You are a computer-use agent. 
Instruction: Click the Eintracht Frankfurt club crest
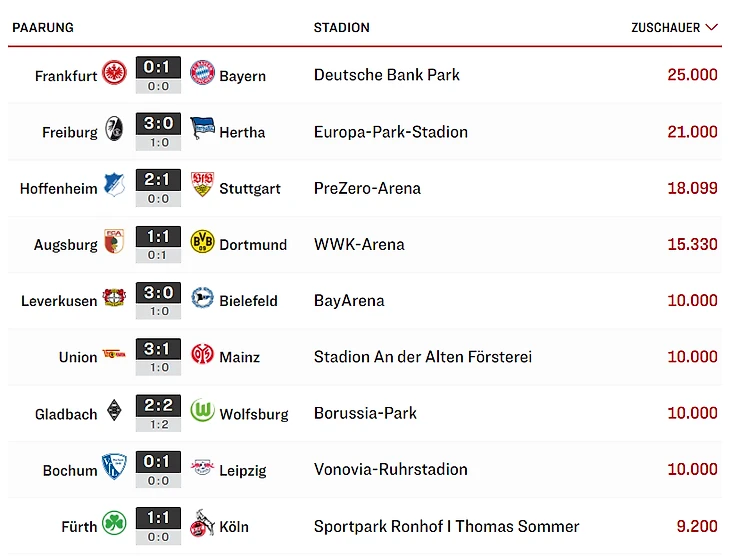coord(114,73)
